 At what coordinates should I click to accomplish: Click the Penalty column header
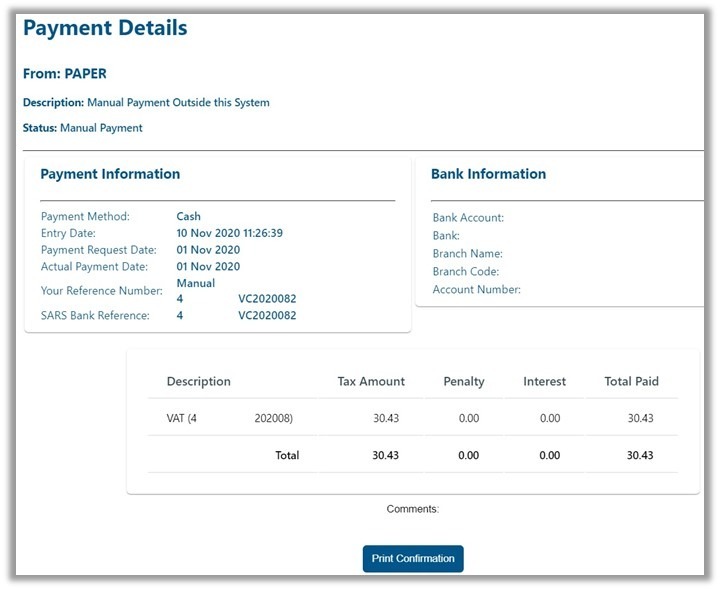coord(463,381)
